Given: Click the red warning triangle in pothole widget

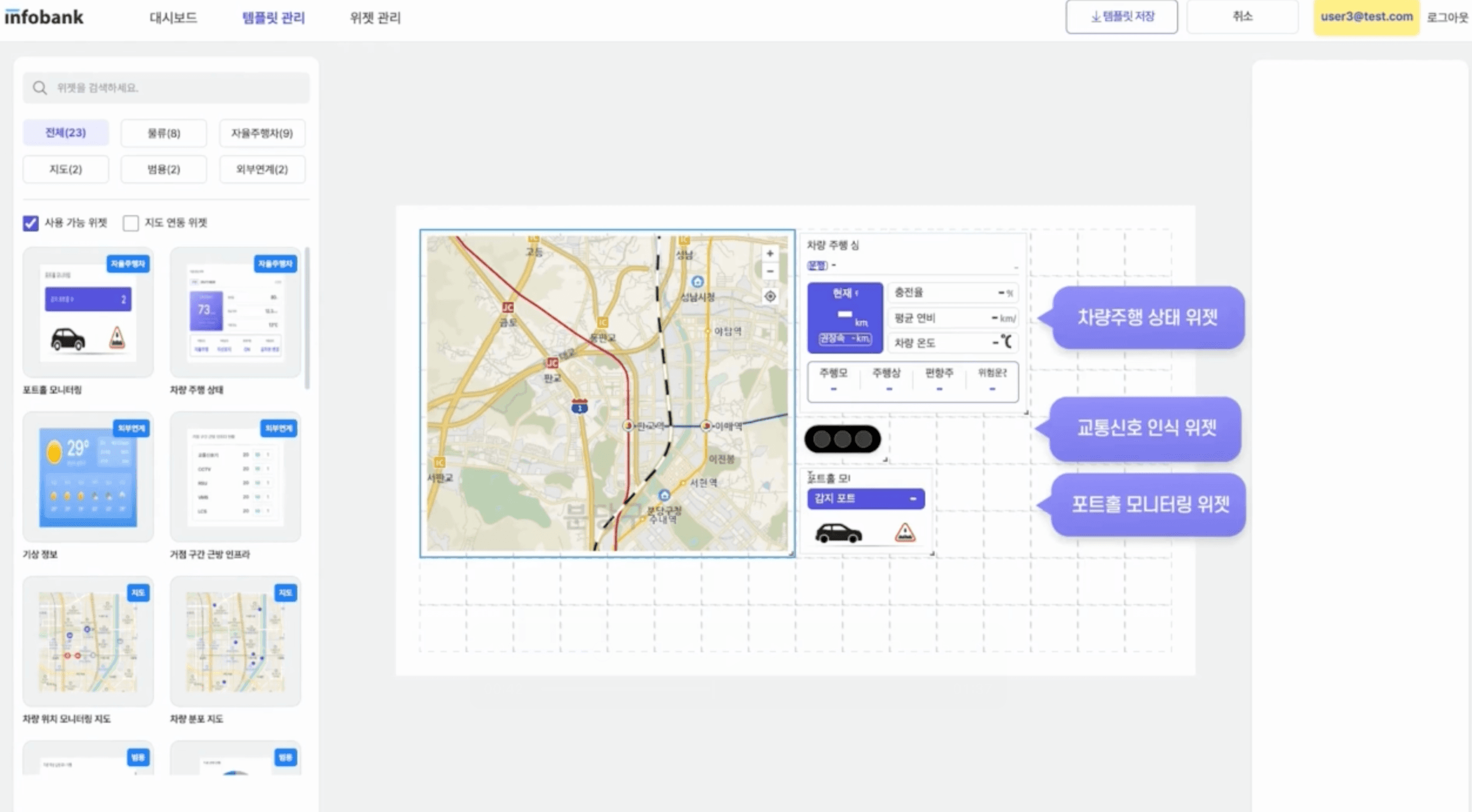Looking at the screenshot, I should 905,532.
